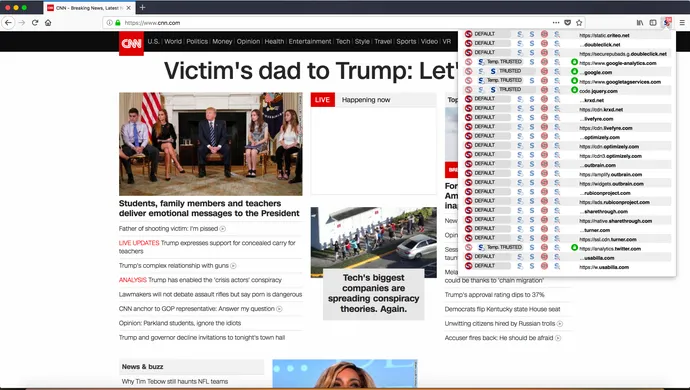Image resolution: width=690 pixels, height=390 pixels.
Task: Toggle HTTPS lock for analytics.twitter.com
Action: point(574,247)
